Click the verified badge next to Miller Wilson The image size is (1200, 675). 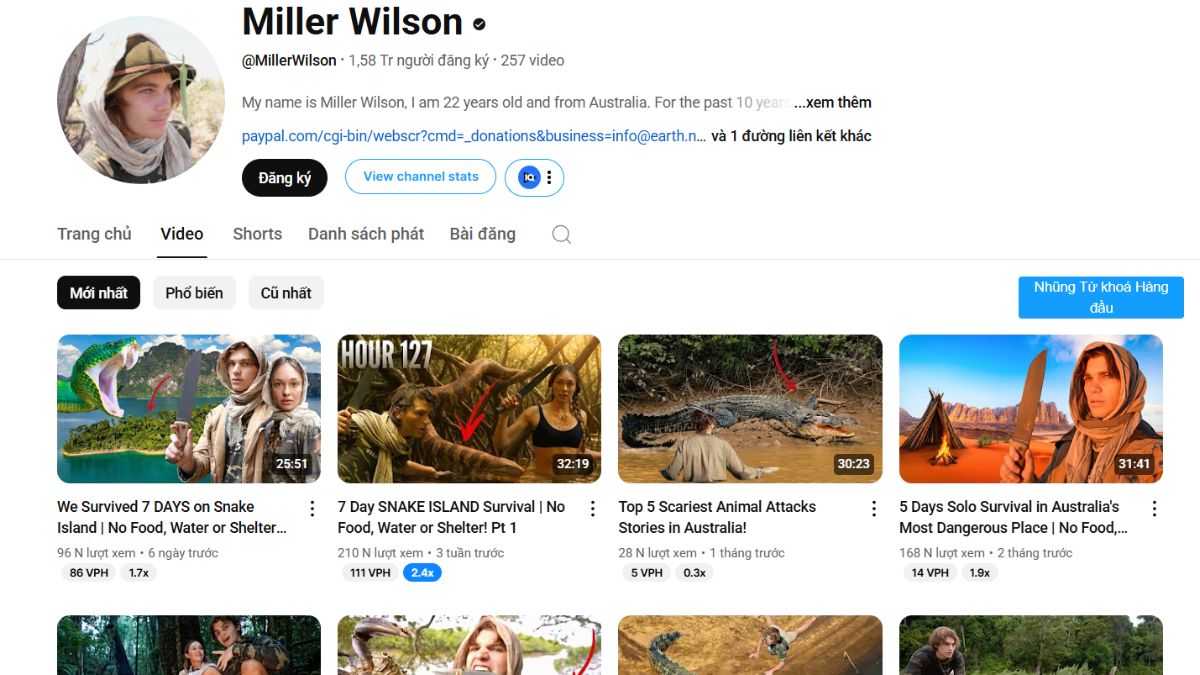pos(480,24)
